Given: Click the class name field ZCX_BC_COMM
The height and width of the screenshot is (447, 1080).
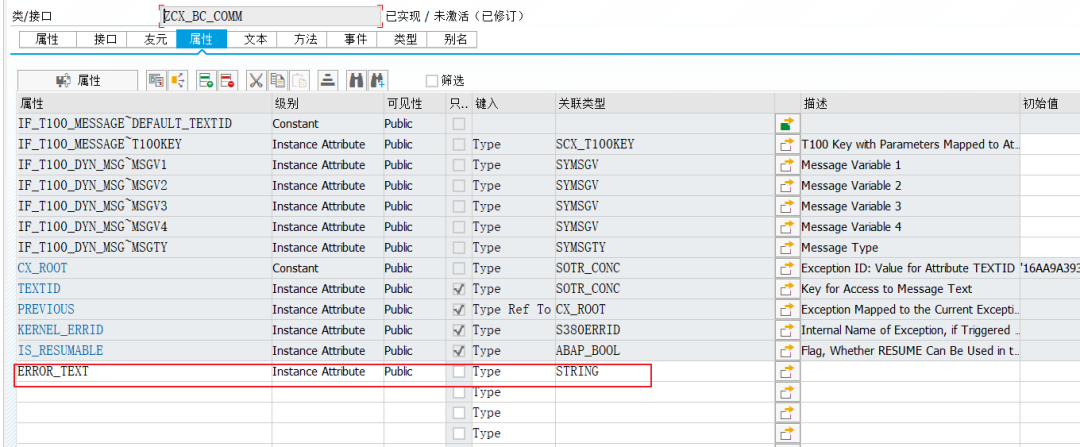Looking at the screenshot, I should [x=271, y=17].
